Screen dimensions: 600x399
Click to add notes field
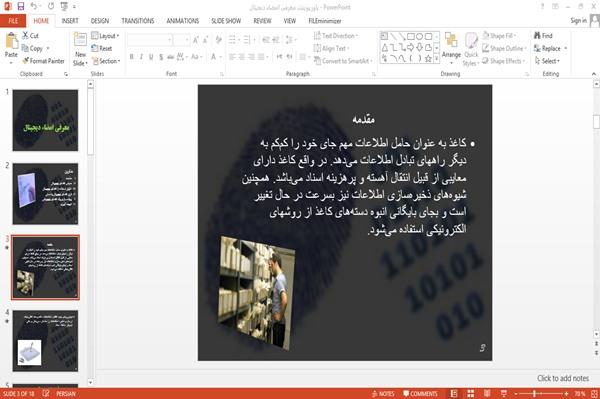(x=562, y=378)
